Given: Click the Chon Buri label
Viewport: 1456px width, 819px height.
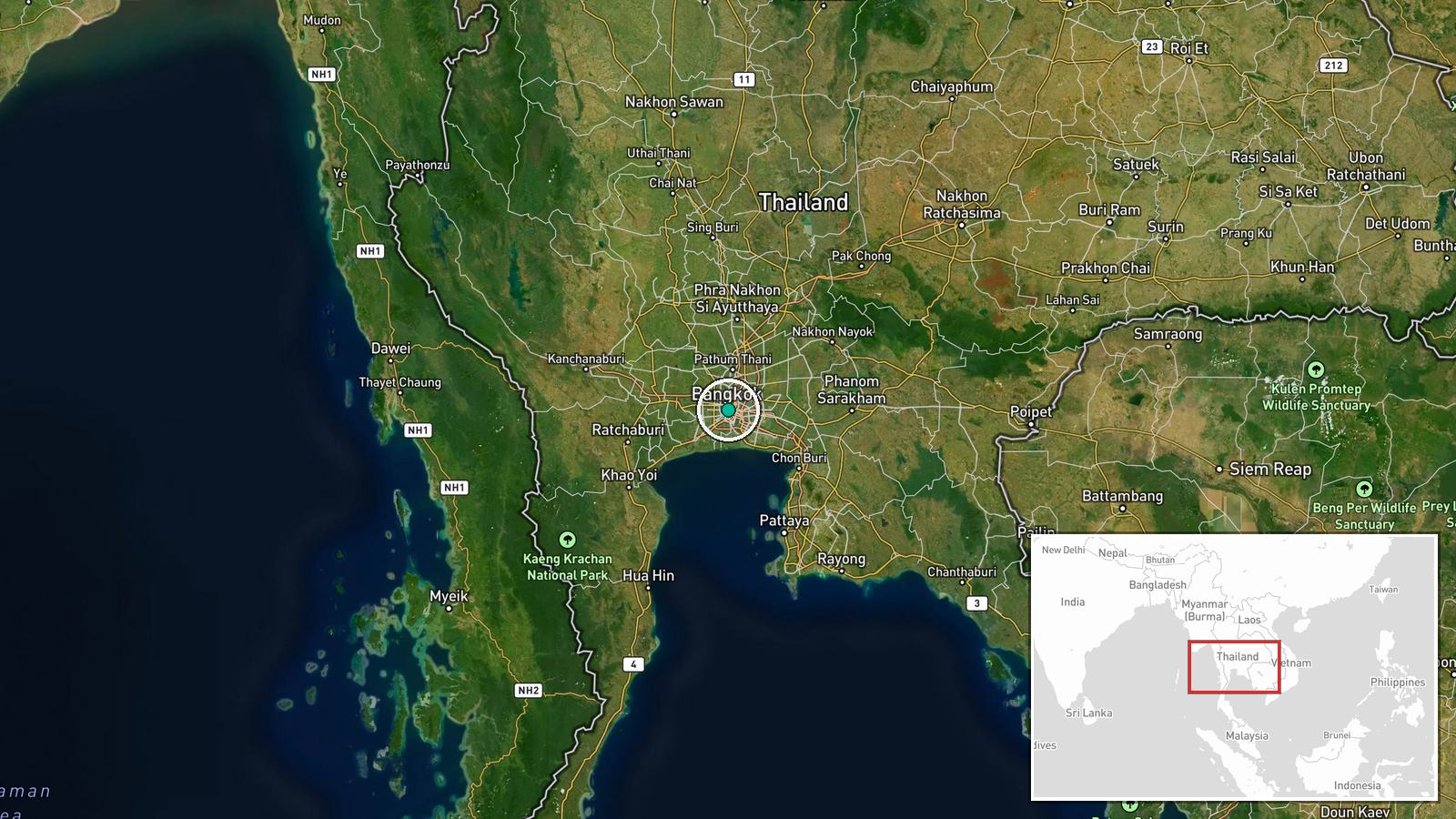Looking at the screenshot, I should pos(799,458).
